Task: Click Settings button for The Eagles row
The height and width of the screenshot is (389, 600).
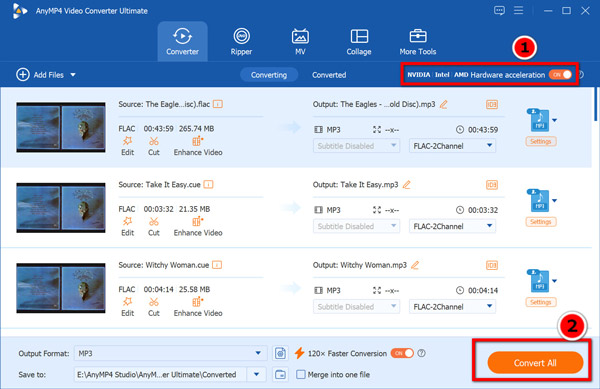Action: pos(541,142)
